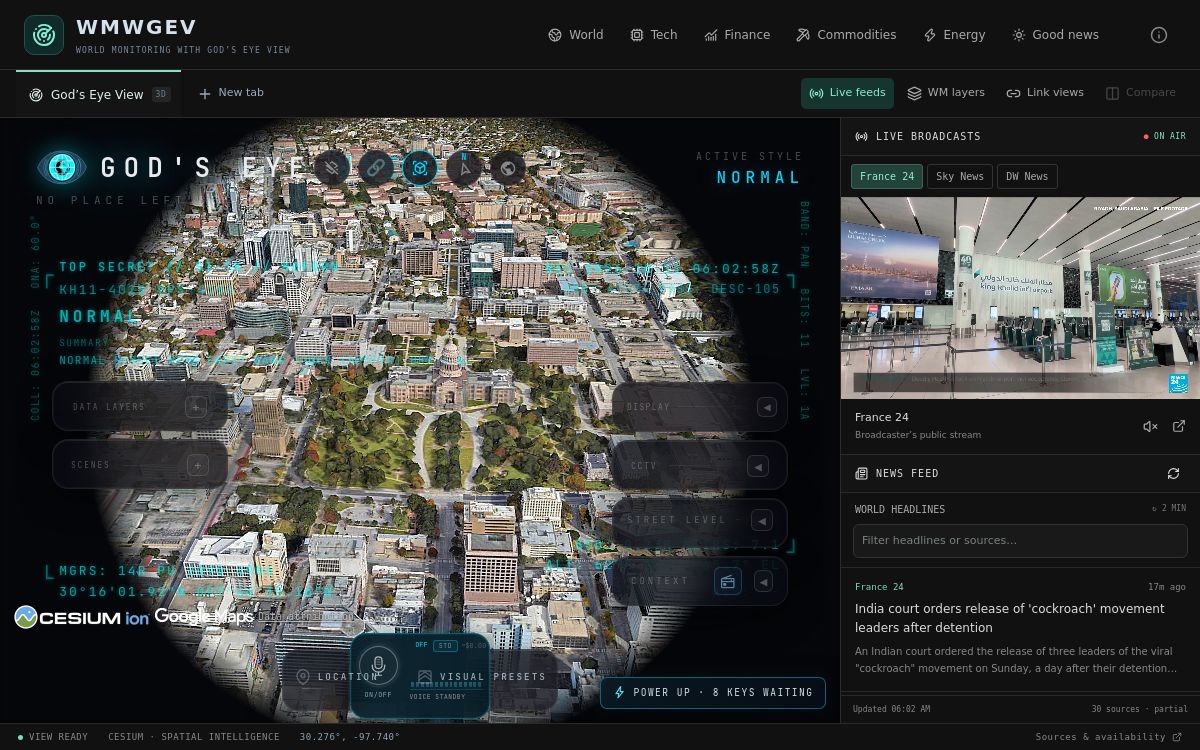
Task: Click the lightning bolt in Power Up button
Action: click(619, 692)
